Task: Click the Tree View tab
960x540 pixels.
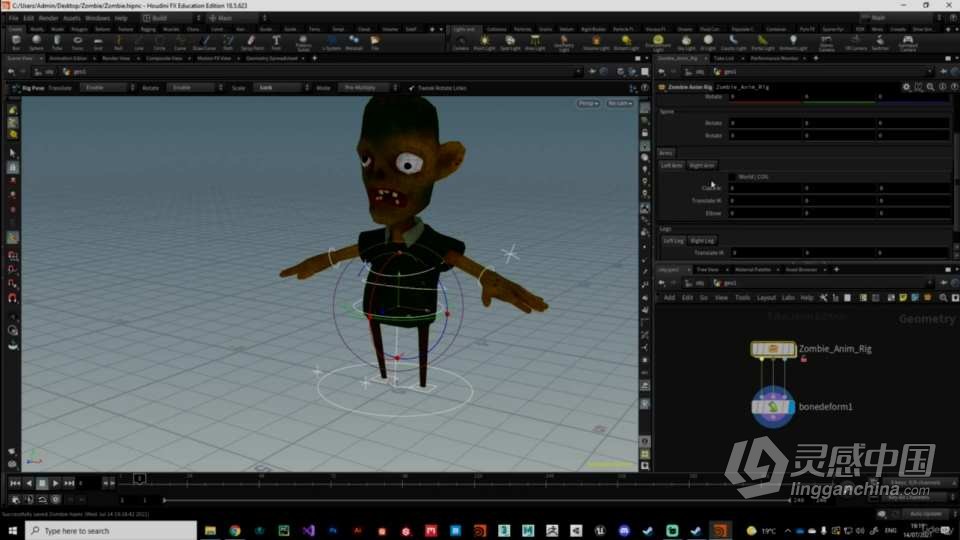Action: click(707, 269)
